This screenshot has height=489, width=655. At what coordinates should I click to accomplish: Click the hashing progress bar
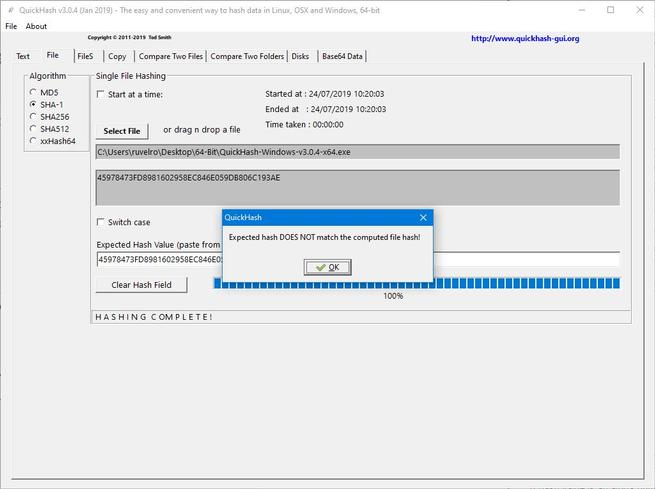click(x=416, y=284)
